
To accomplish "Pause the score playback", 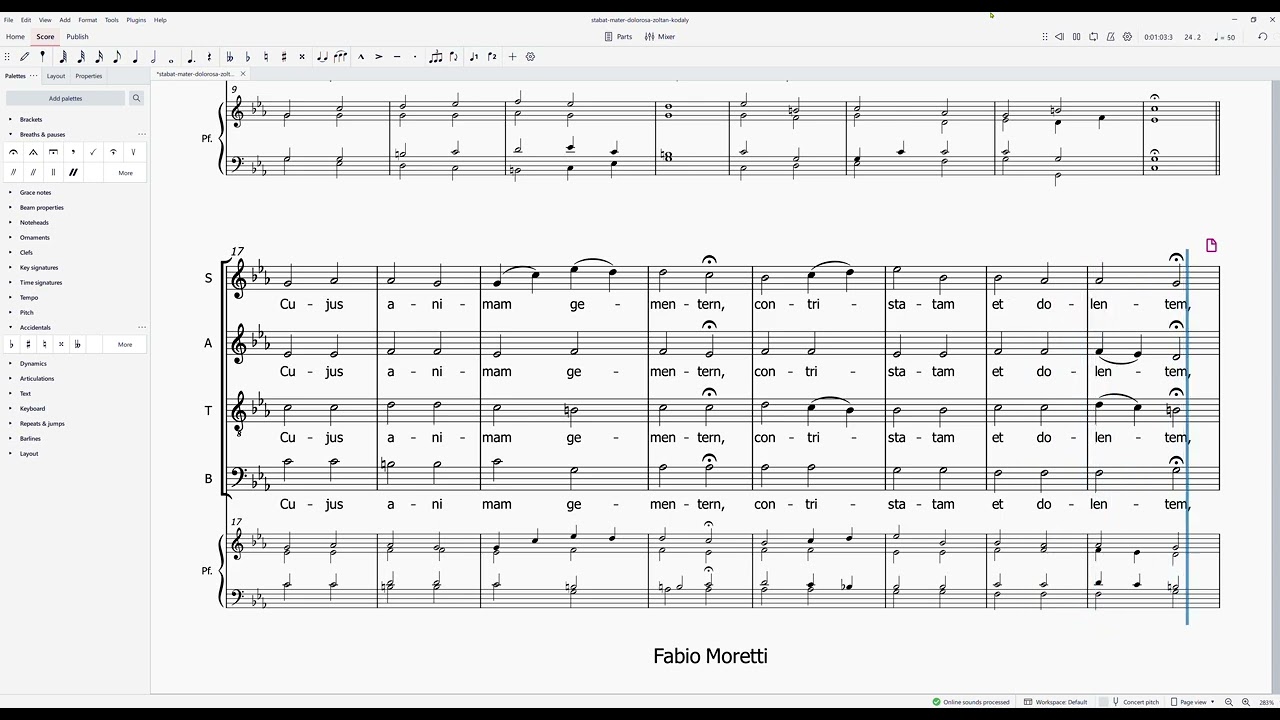I will pos(1076,37).
